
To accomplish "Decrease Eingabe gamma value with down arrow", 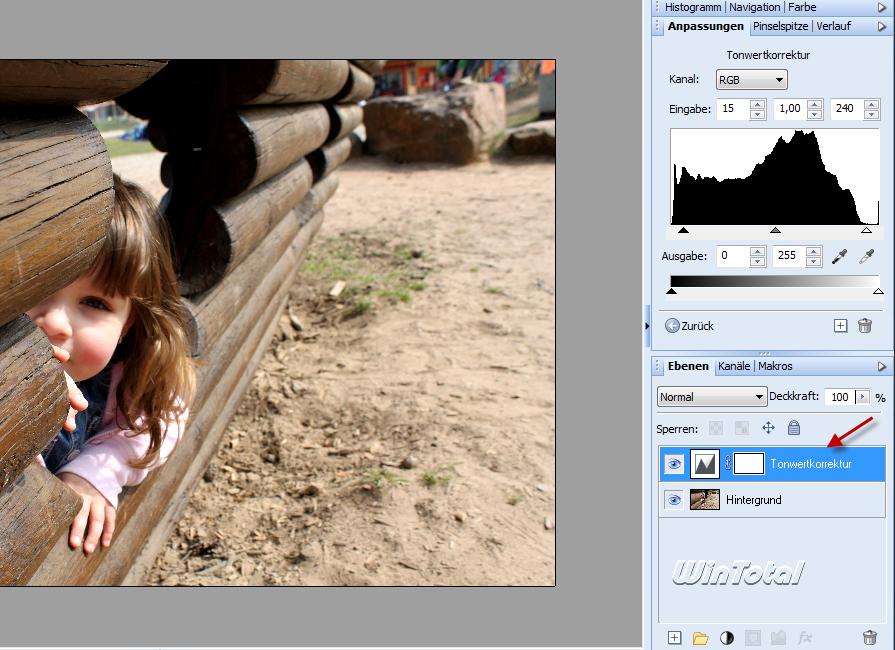I will 815,114.
